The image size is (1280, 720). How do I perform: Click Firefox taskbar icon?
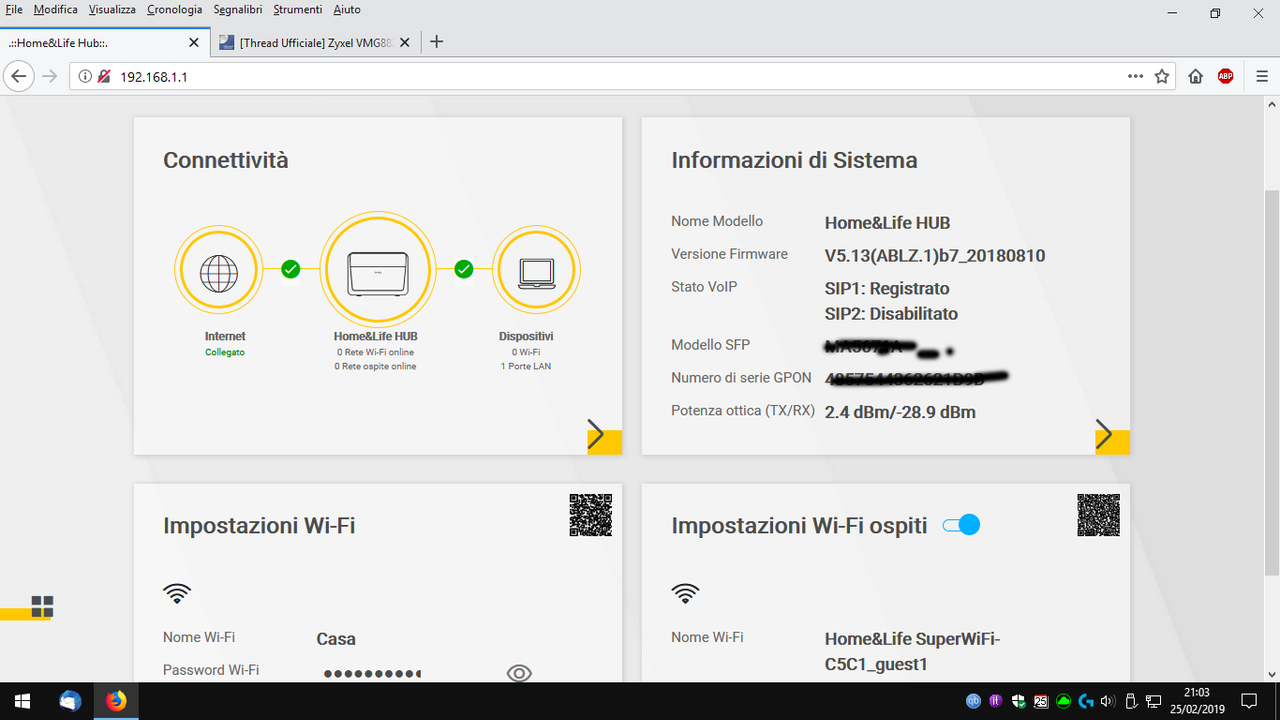click(x=117, y=701)
